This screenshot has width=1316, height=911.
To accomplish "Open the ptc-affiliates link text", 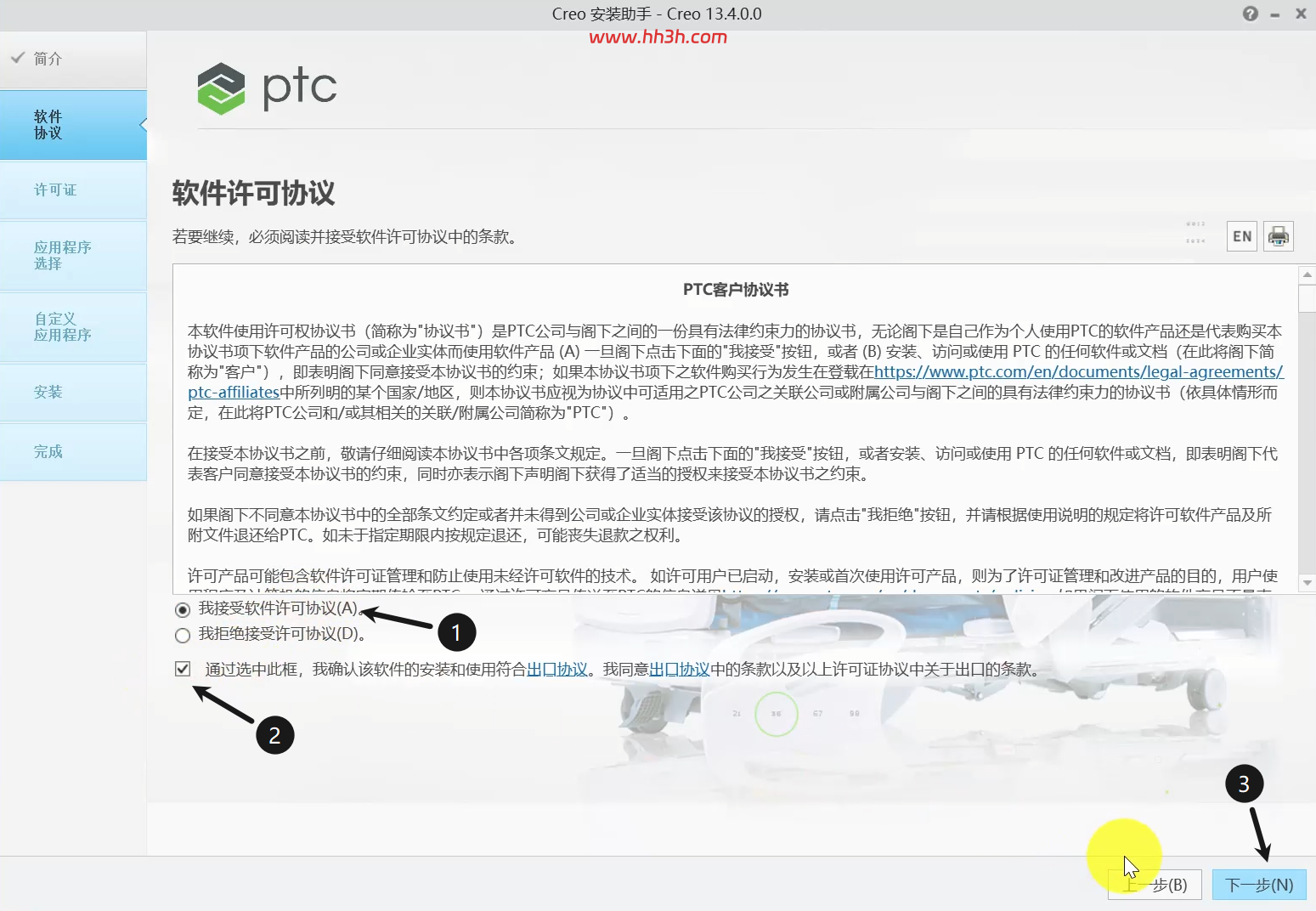I will click(234, 392).
